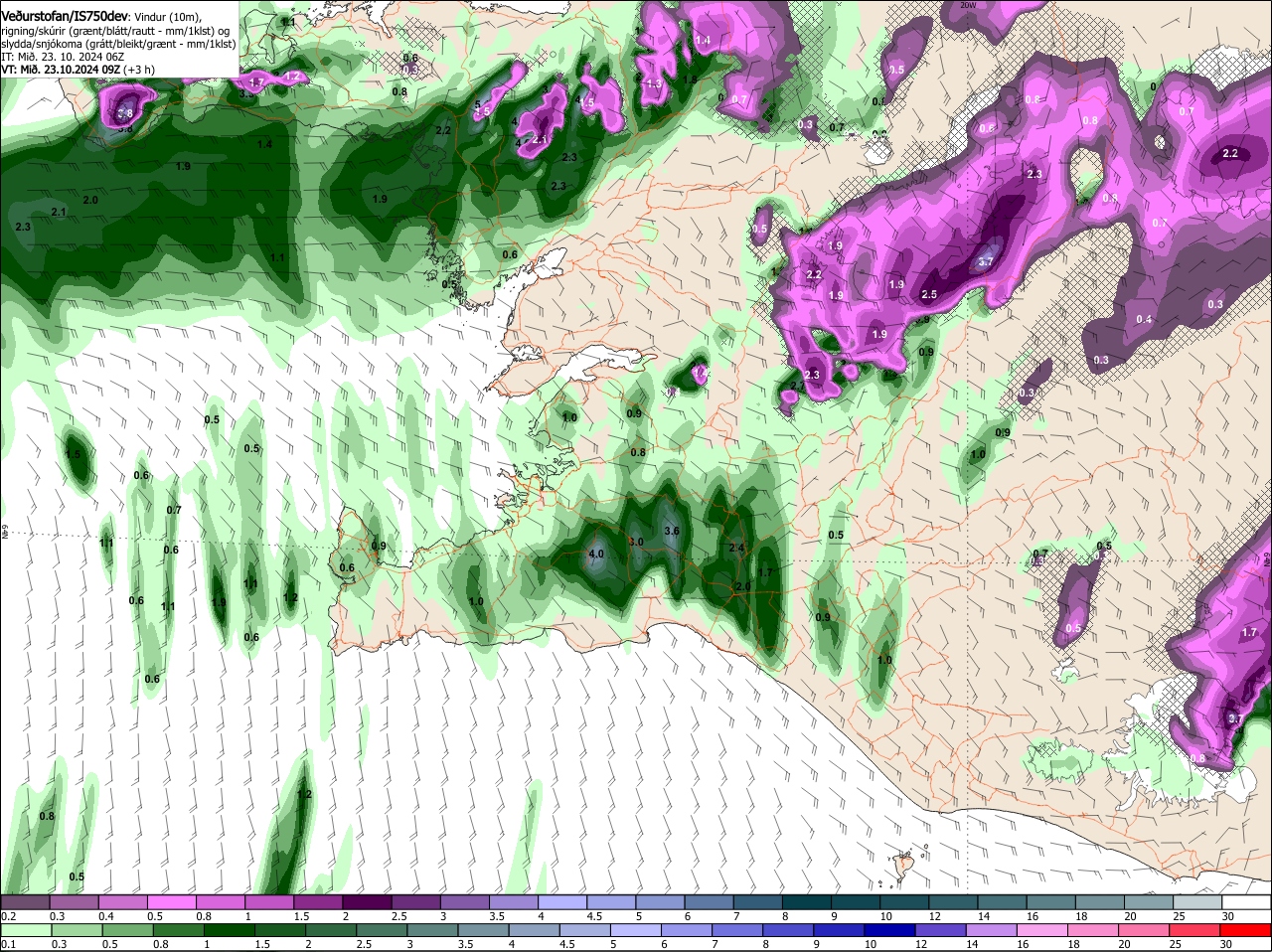Select dark green swatch between 1 and 1.5, bottom legend

tap(229, 930)
